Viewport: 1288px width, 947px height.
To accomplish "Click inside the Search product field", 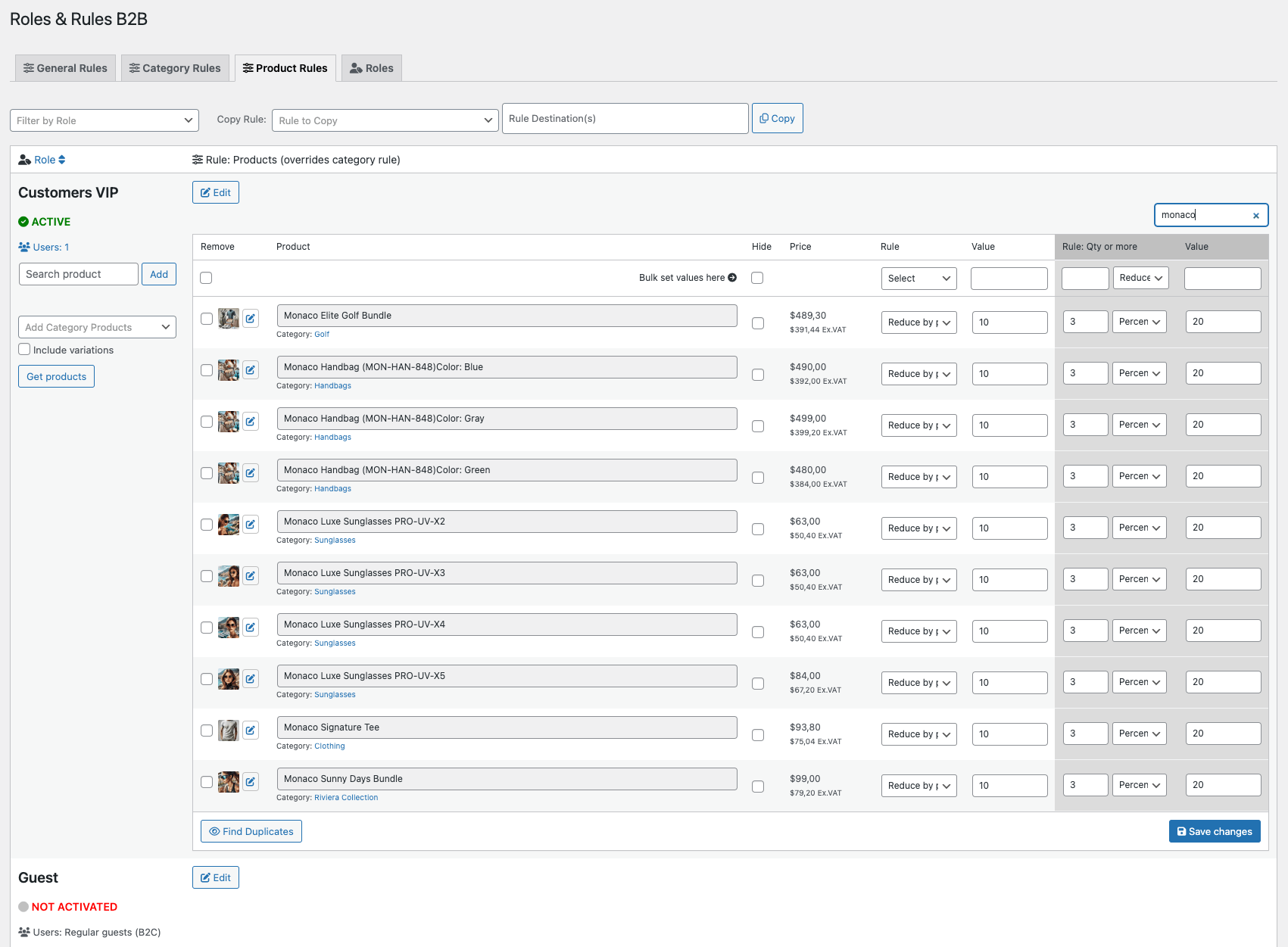I will point(78,274).
